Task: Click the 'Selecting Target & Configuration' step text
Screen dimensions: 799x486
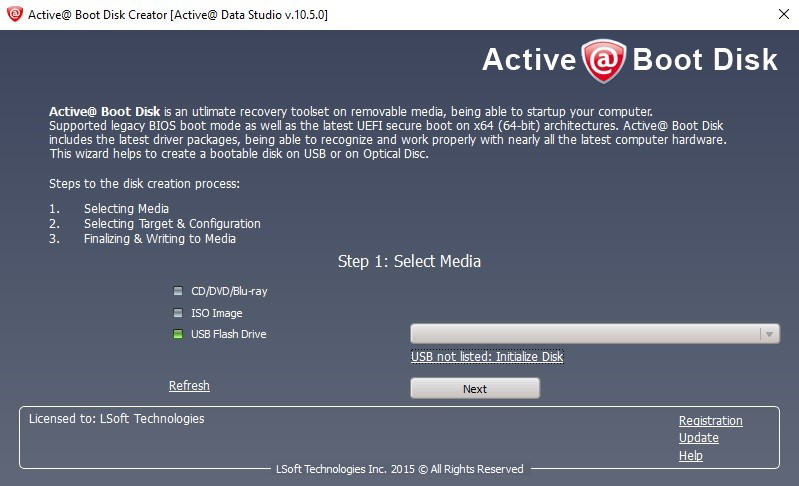Action: click(x=172, y=224)
